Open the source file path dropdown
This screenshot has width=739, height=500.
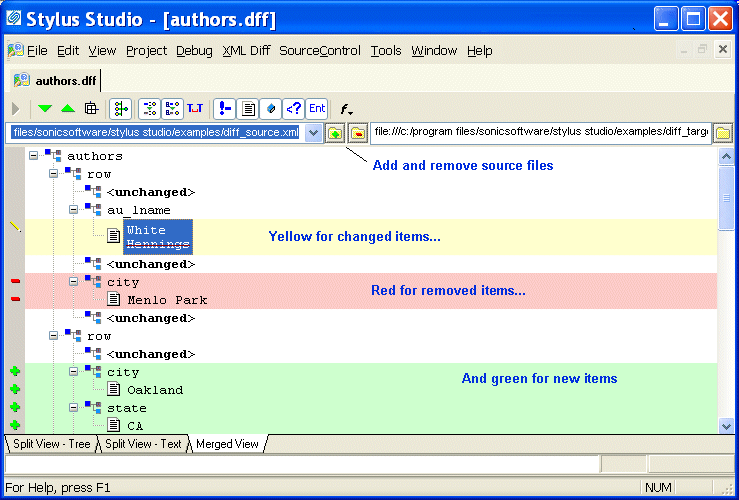tap(313, 132)
